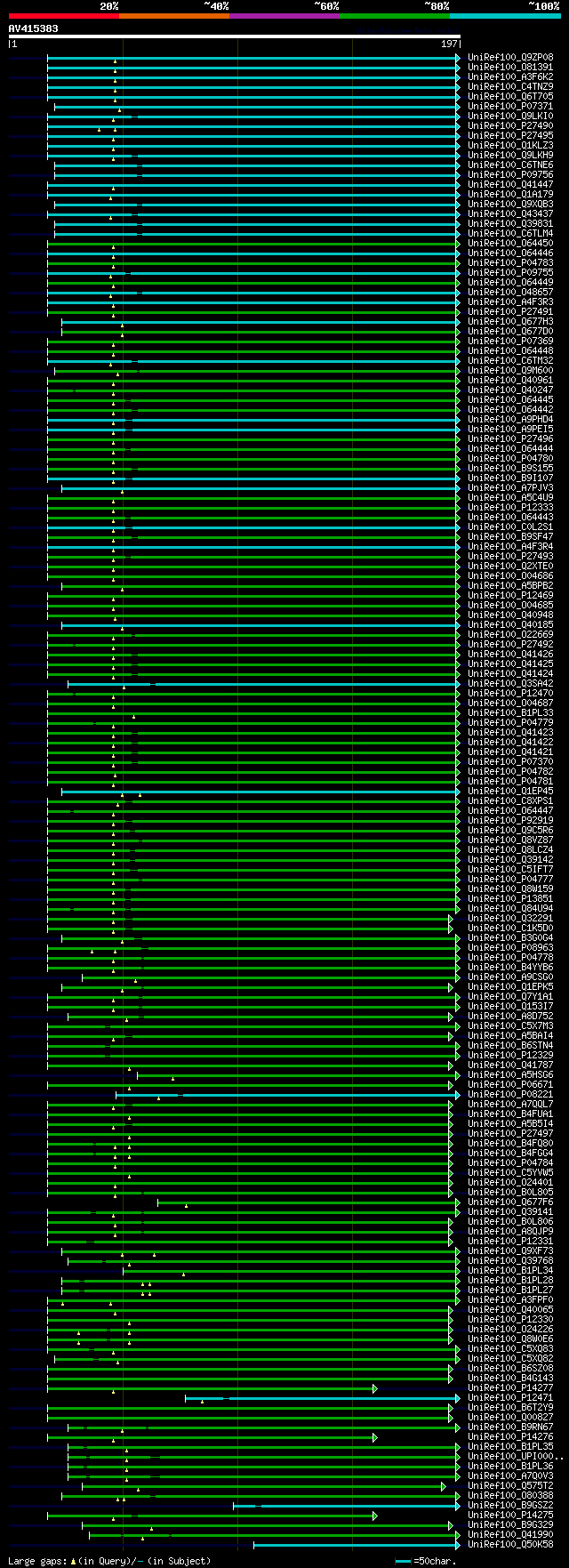Click label UniRef100_Q41990
569x1568 pixels.
[510, 1534]
